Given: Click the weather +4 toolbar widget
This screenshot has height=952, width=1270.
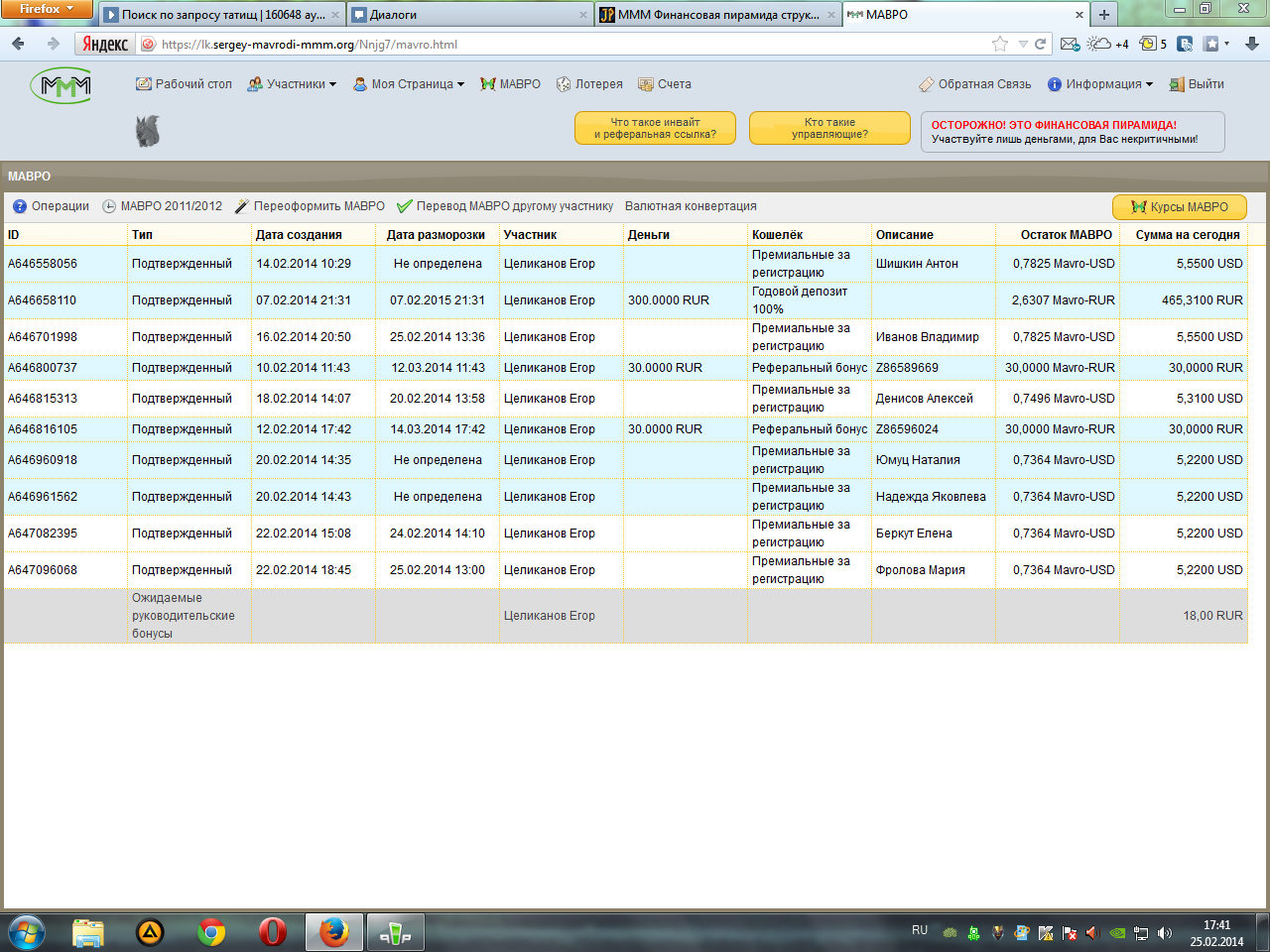Looking at the screenshot, I should click(1108, 44).
